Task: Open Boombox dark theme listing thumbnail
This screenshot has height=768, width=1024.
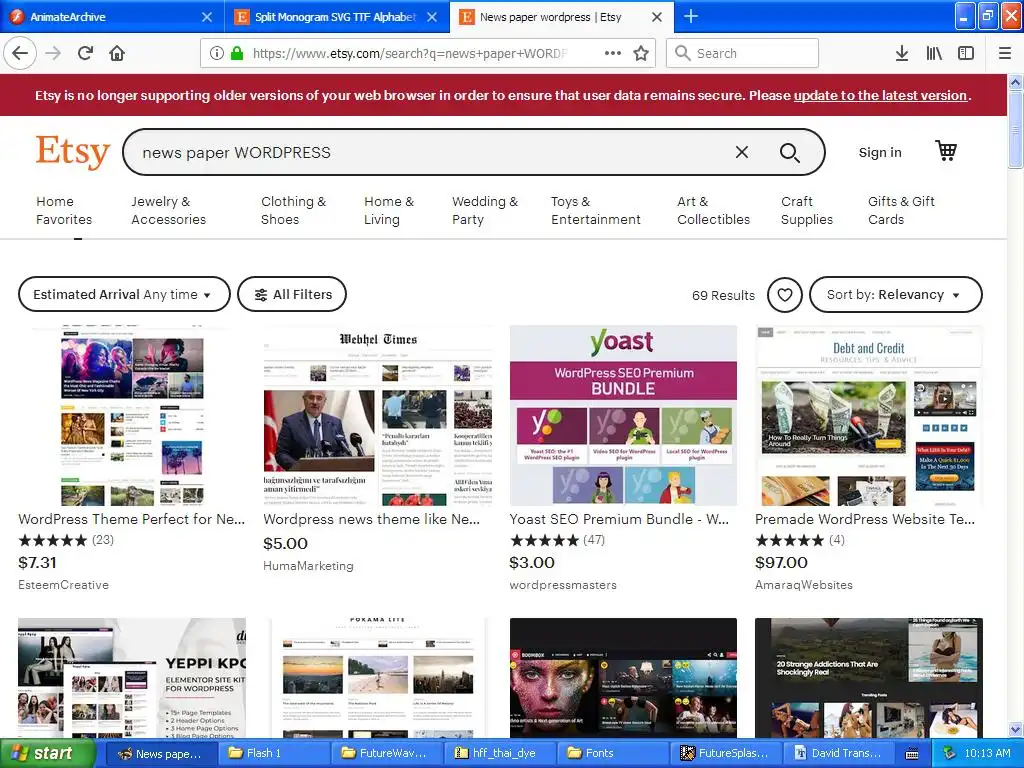Action: [623, 678]
